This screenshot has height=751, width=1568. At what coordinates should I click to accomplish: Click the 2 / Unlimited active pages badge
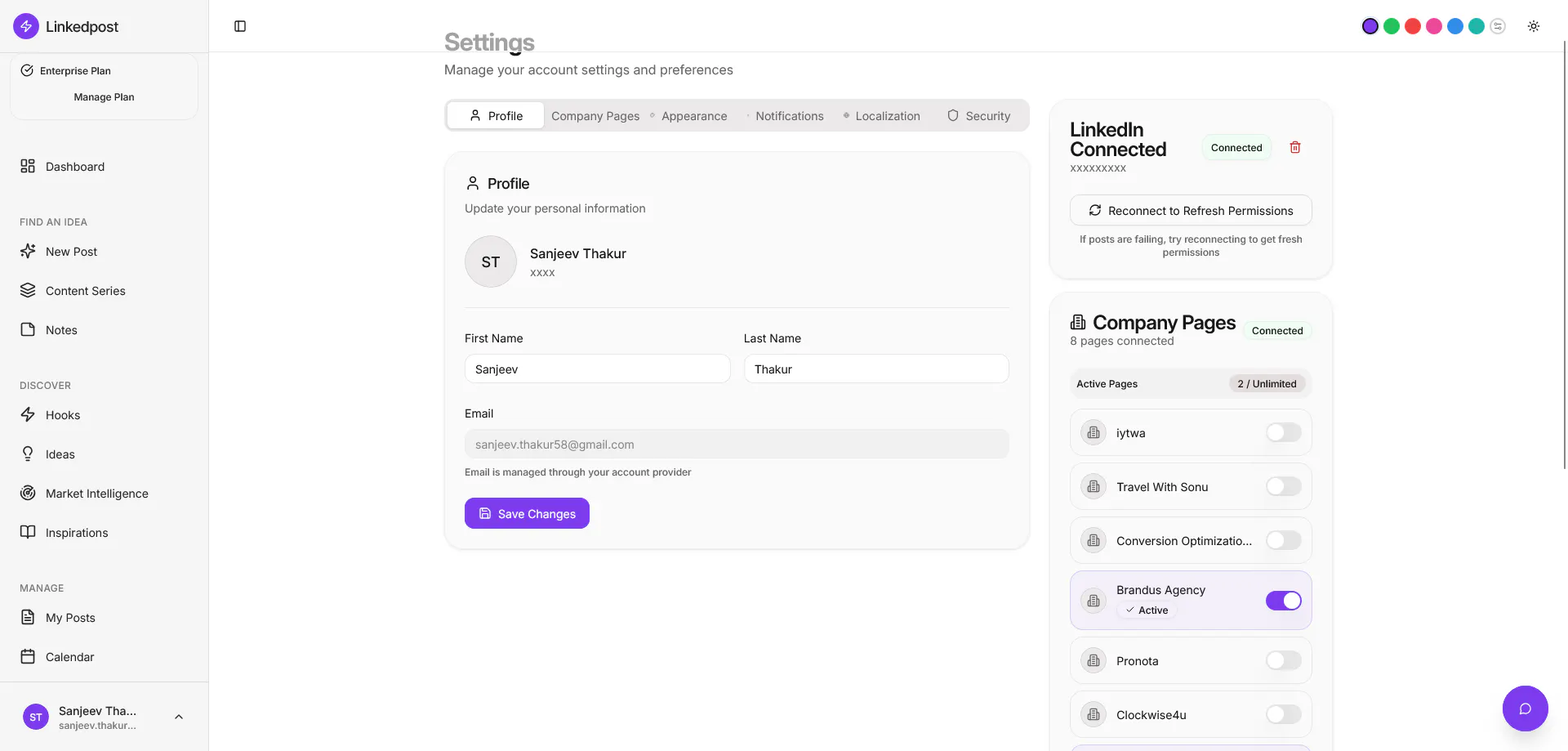coord(1267,383)
